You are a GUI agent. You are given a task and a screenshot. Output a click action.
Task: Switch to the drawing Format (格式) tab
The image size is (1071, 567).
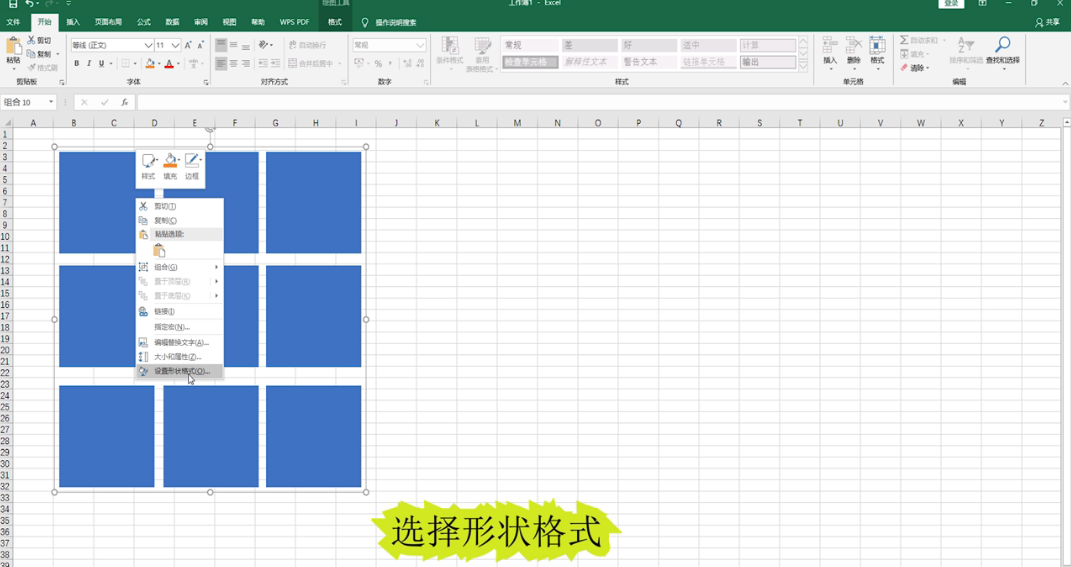point(335,22)
